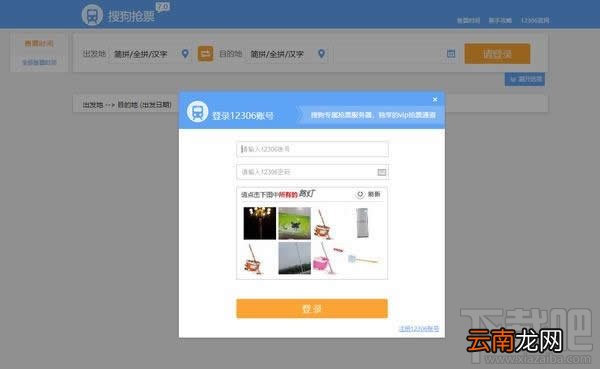Viewport: 600px width, 369px height.
Task: Click the location pin beside departure field
Action: [x=185, y=54]
